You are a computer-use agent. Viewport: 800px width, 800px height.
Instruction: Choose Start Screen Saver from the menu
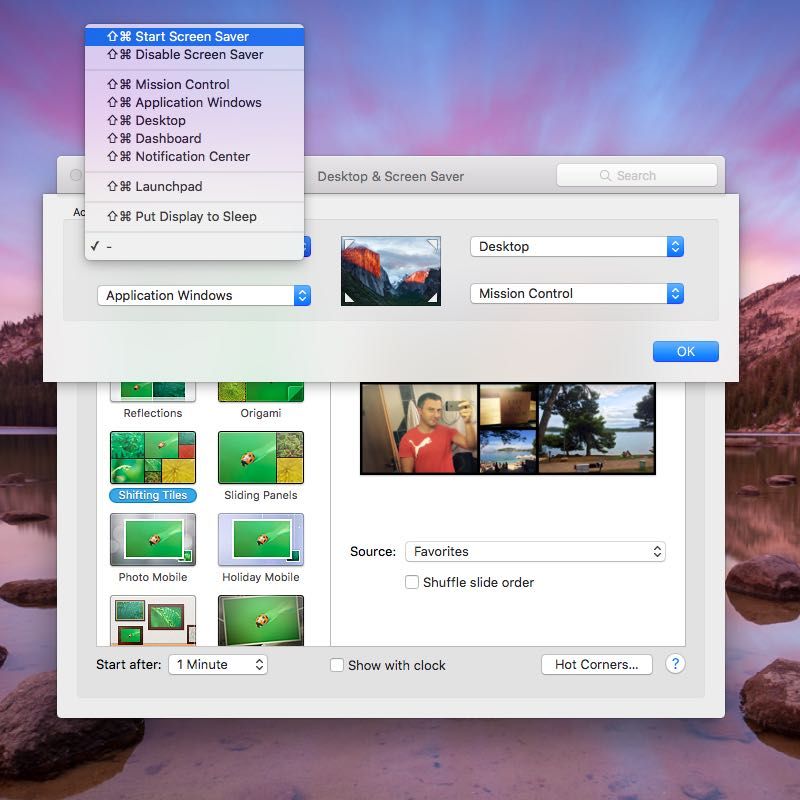tap(194, 36)
